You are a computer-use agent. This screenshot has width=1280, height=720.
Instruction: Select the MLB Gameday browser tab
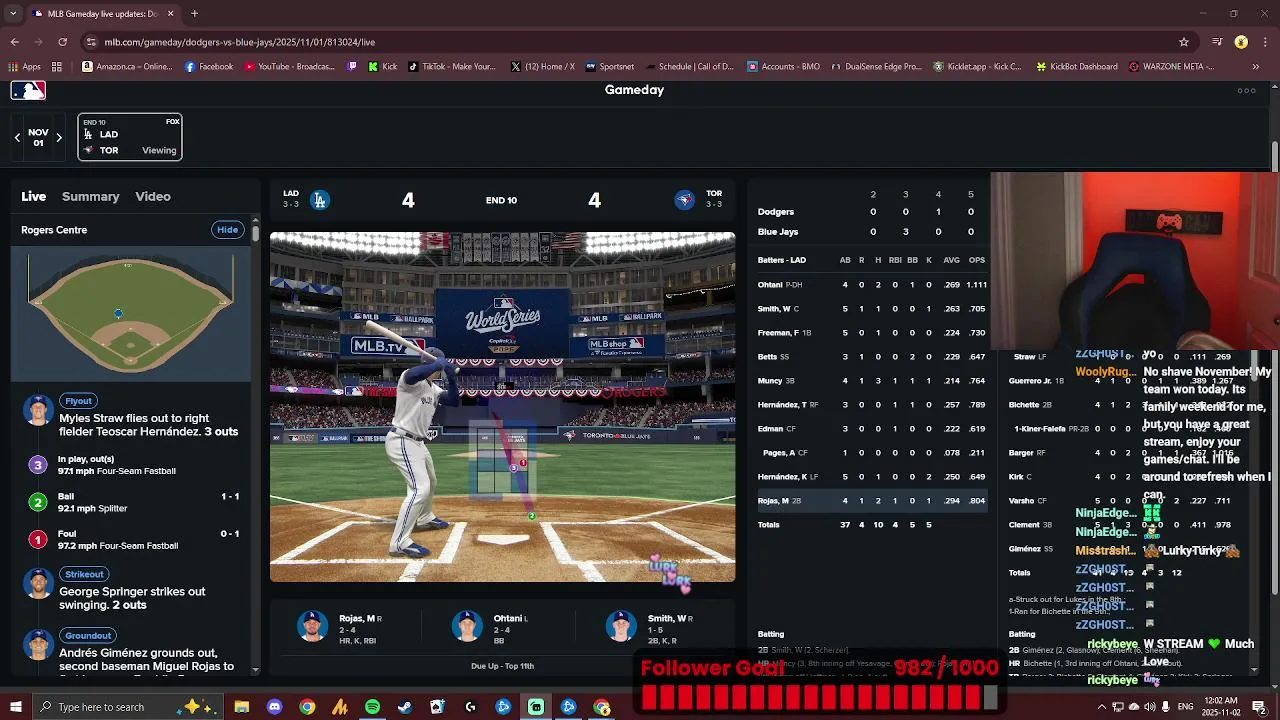[103, 14]
